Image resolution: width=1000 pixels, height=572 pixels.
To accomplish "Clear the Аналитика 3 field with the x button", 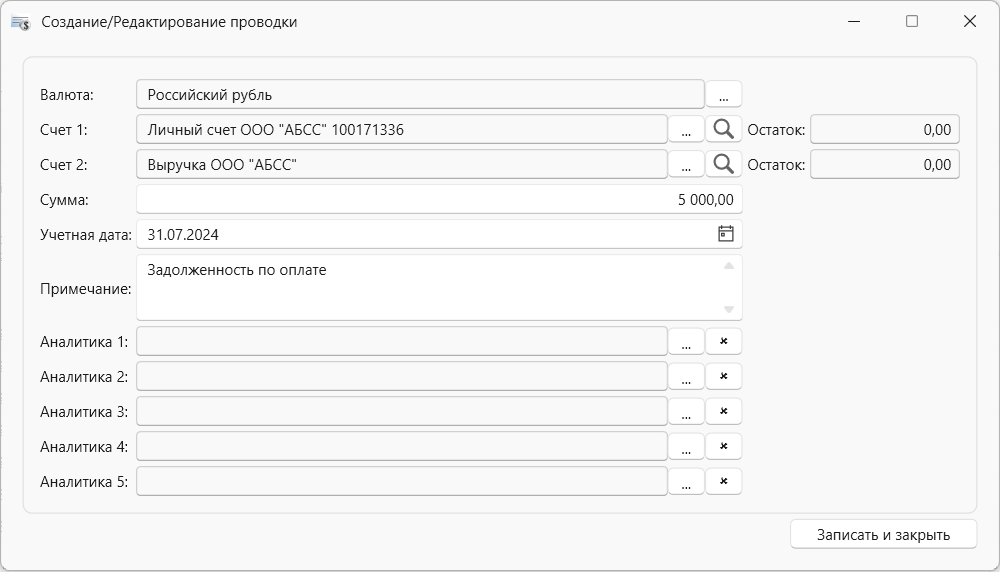I will pos(723,411).
